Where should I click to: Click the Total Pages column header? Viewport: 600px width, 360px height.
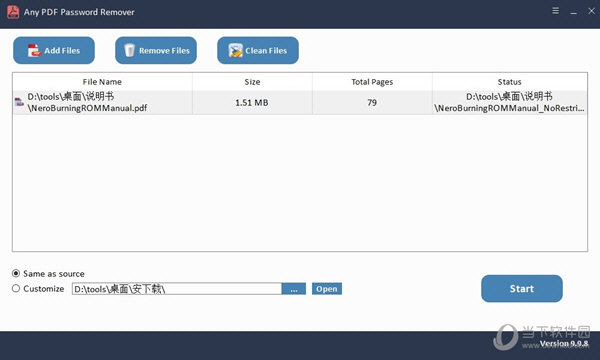372,82
